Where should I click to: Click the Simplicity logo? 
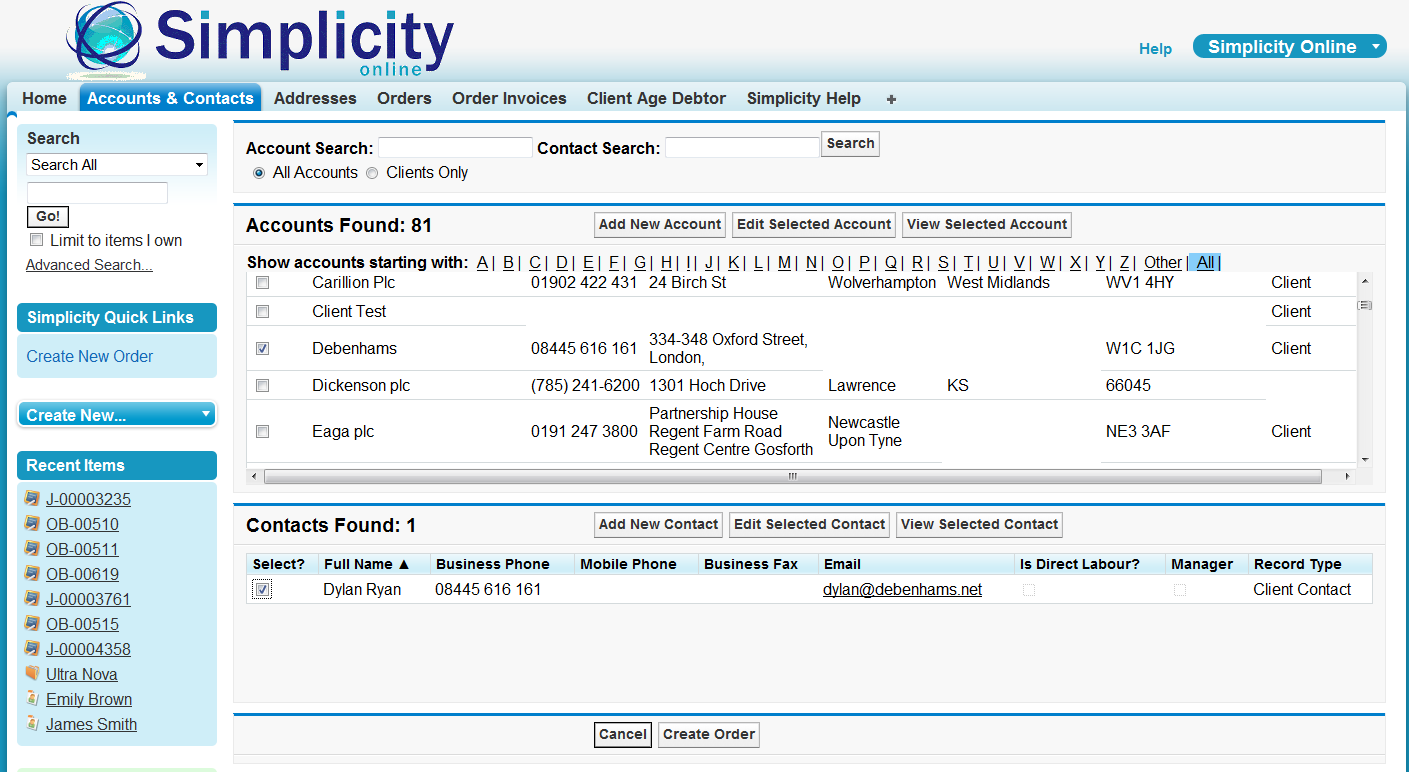pyautogui.click(x=260, y=40)
